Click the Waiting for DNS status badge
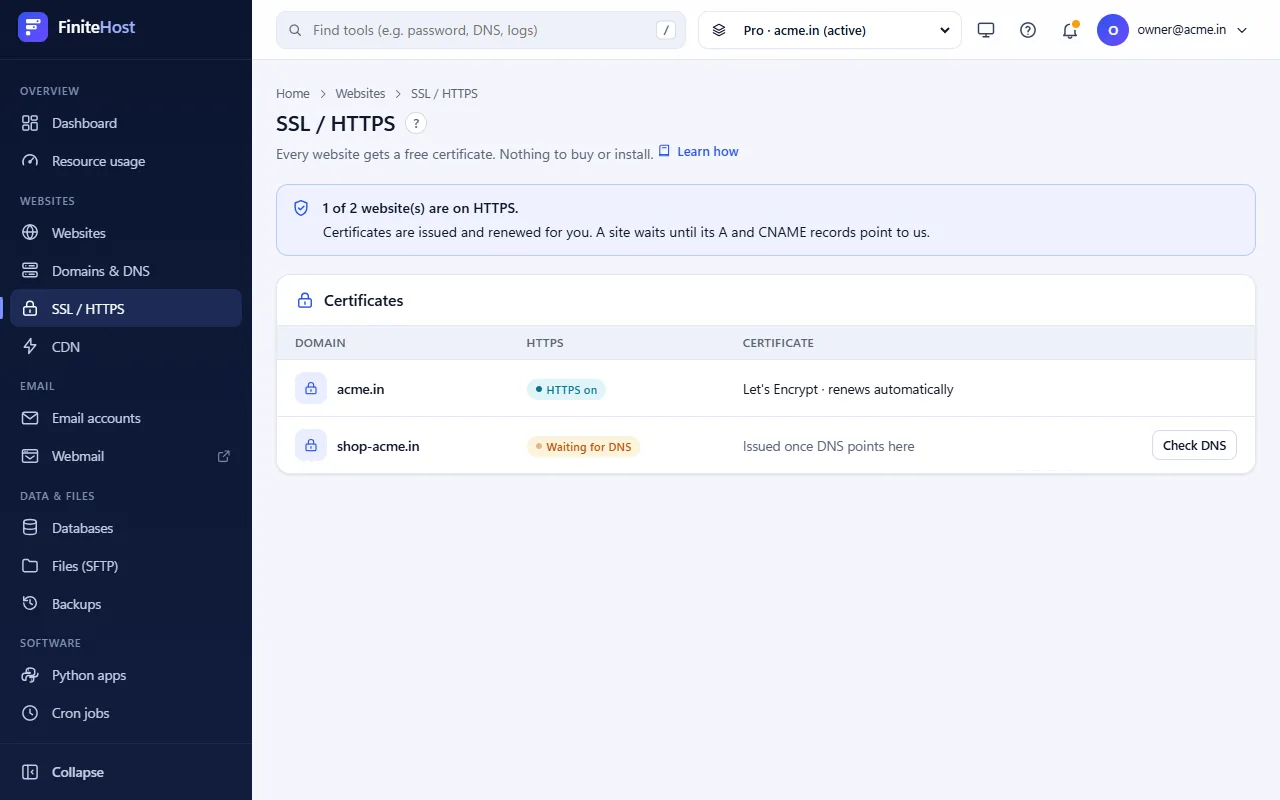1280x800 pixels. click(583, 446)
